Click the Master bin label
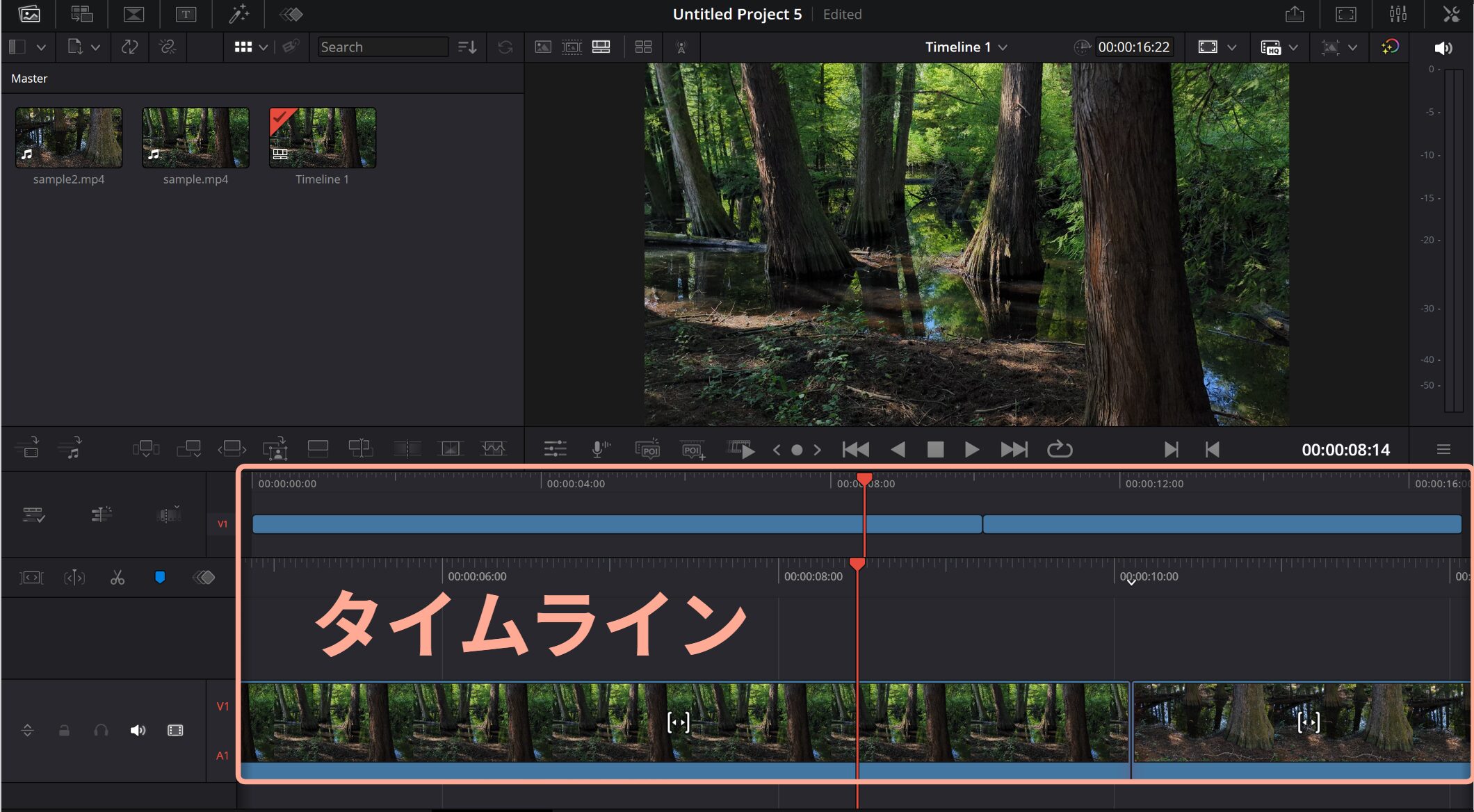The image size is (1474, 812). tap(29, 79)
